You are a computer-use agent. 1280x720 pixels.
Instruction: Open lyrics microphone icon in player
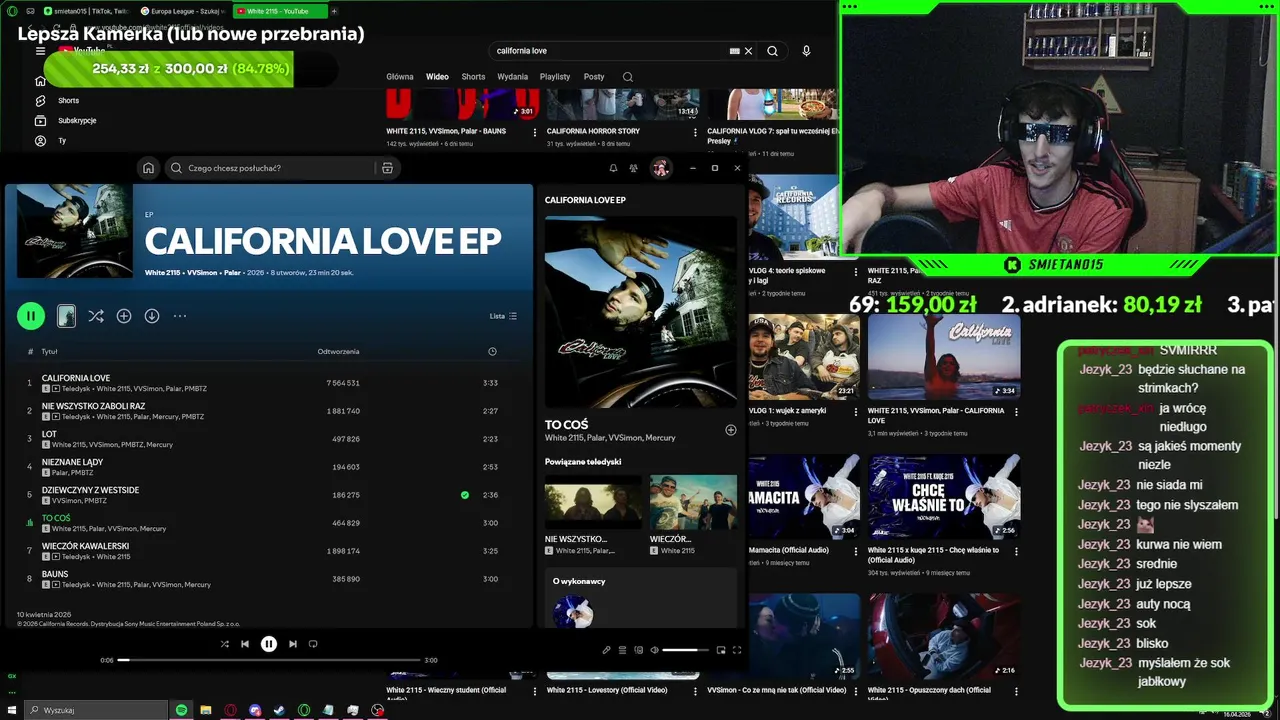[x=606, y=650]
